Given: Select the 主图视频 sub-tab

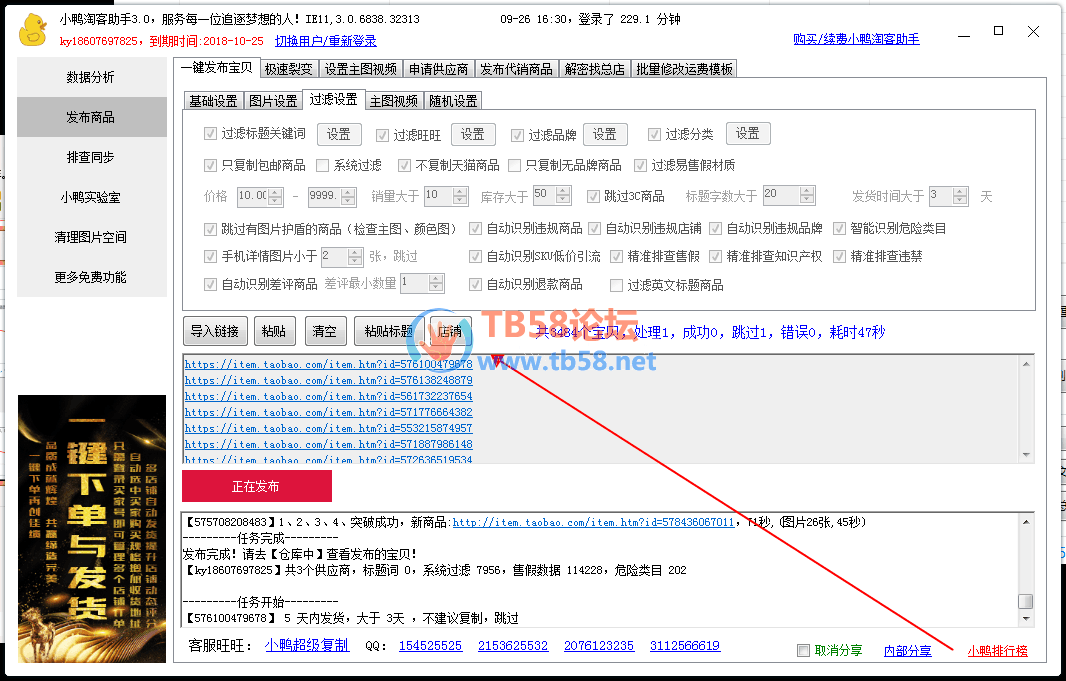Looking at the screenshot, I should pos(394,101).
